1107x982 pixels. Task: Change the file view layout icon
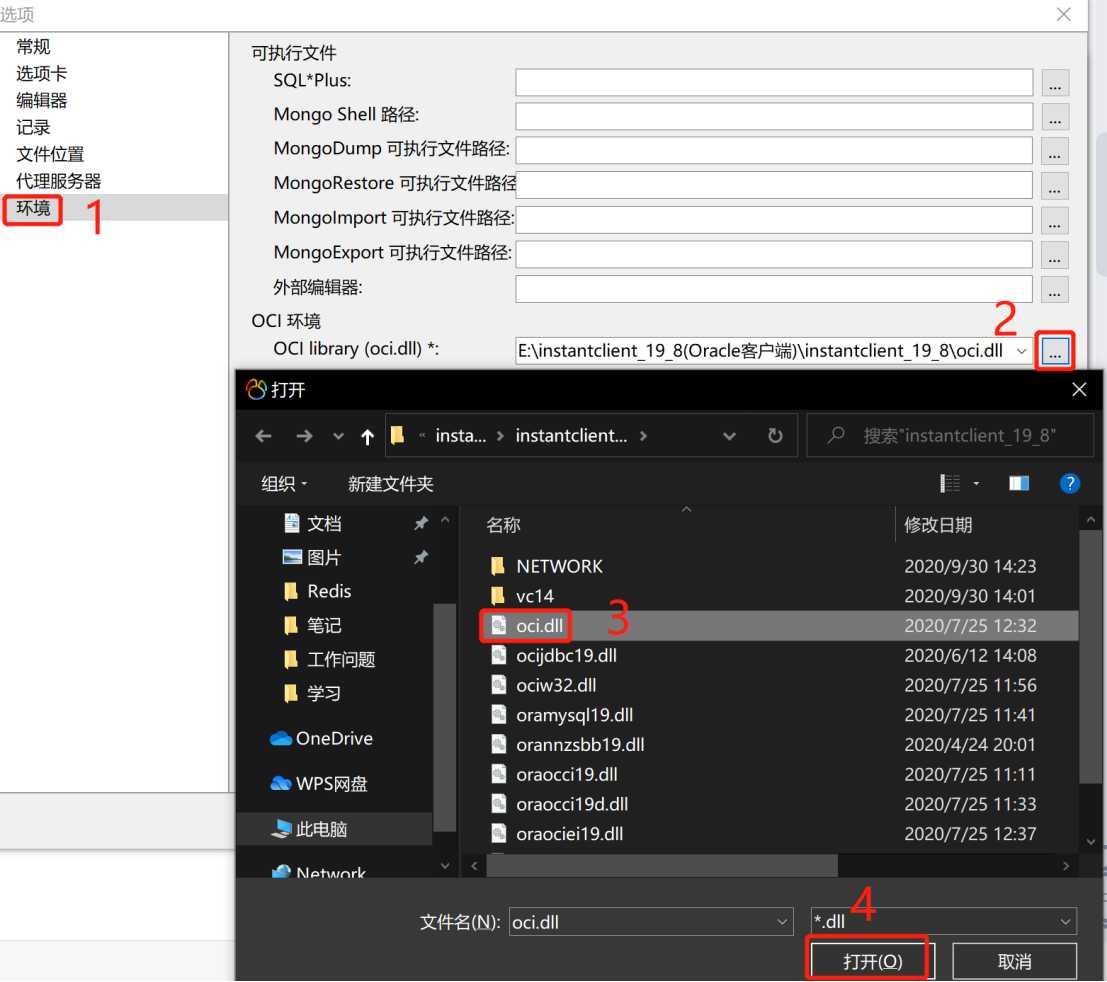(950, 483)
